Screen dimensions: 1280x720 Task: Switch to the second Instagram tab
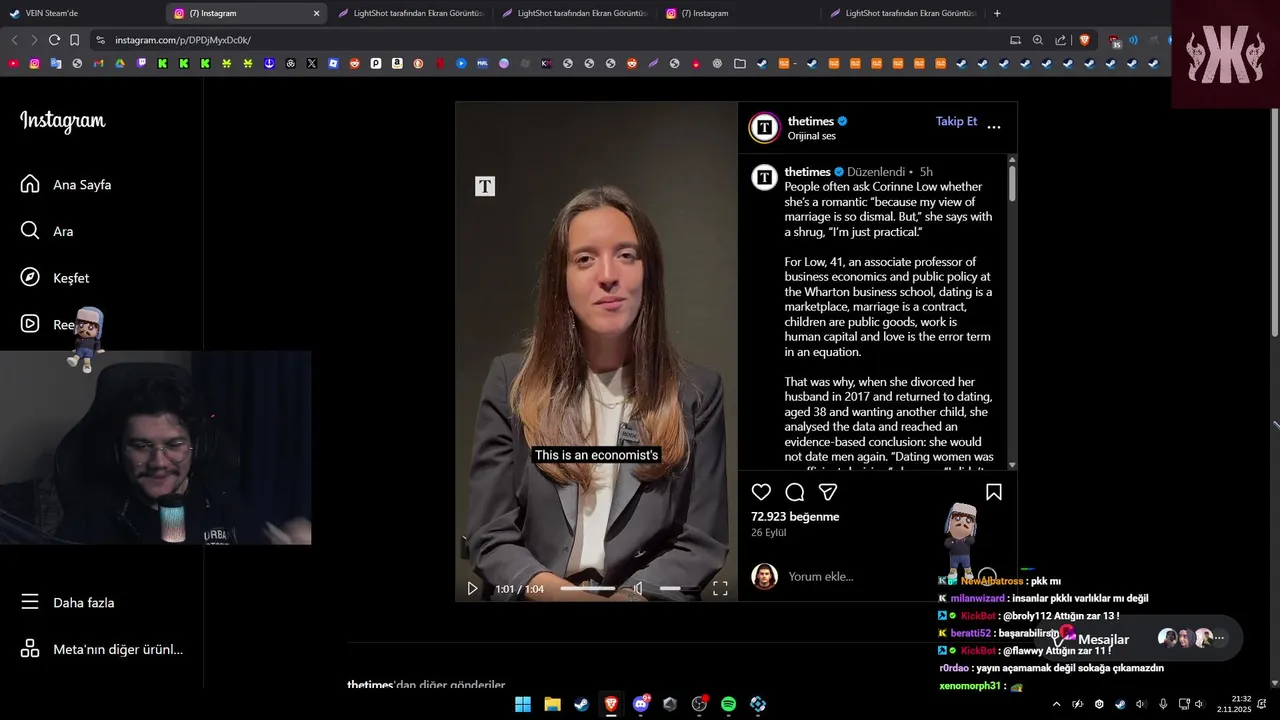point(740,13)
